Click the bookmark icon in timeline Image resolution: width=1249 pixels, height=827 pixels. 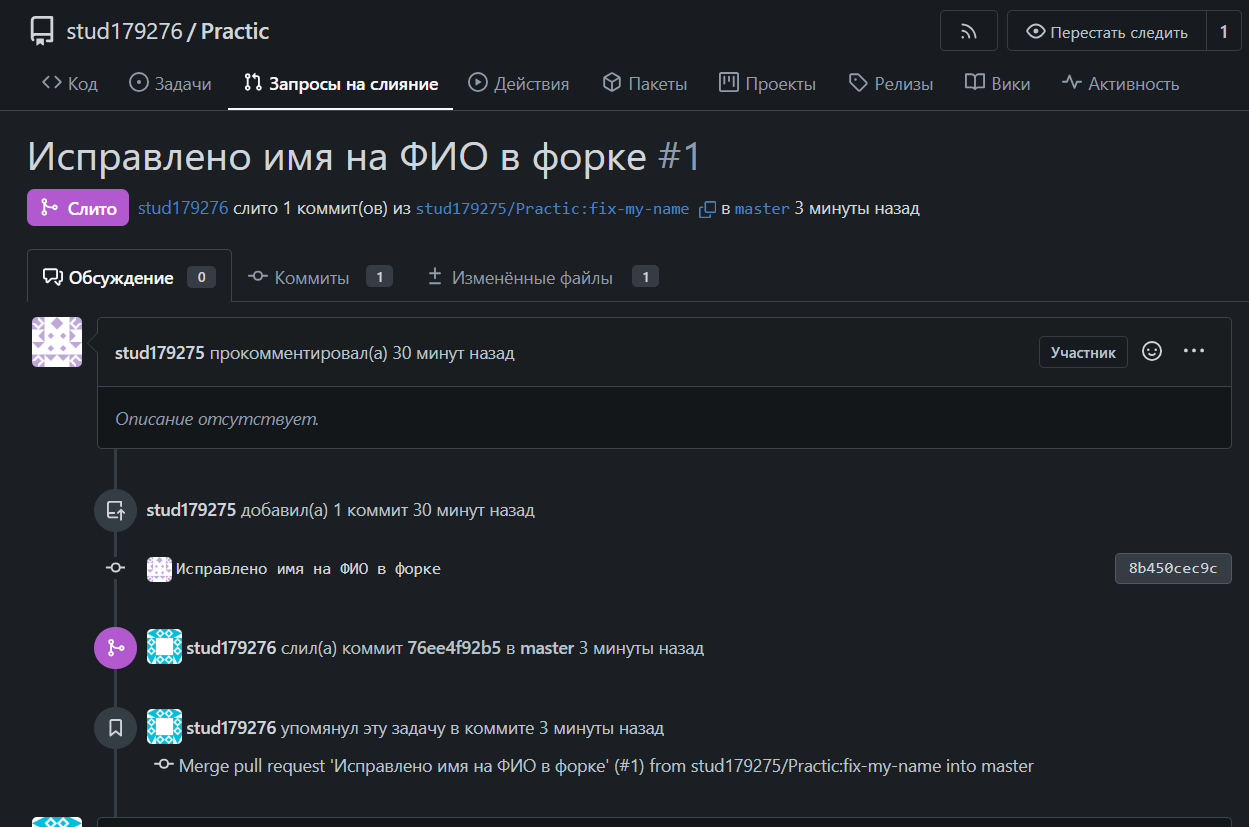115,727
